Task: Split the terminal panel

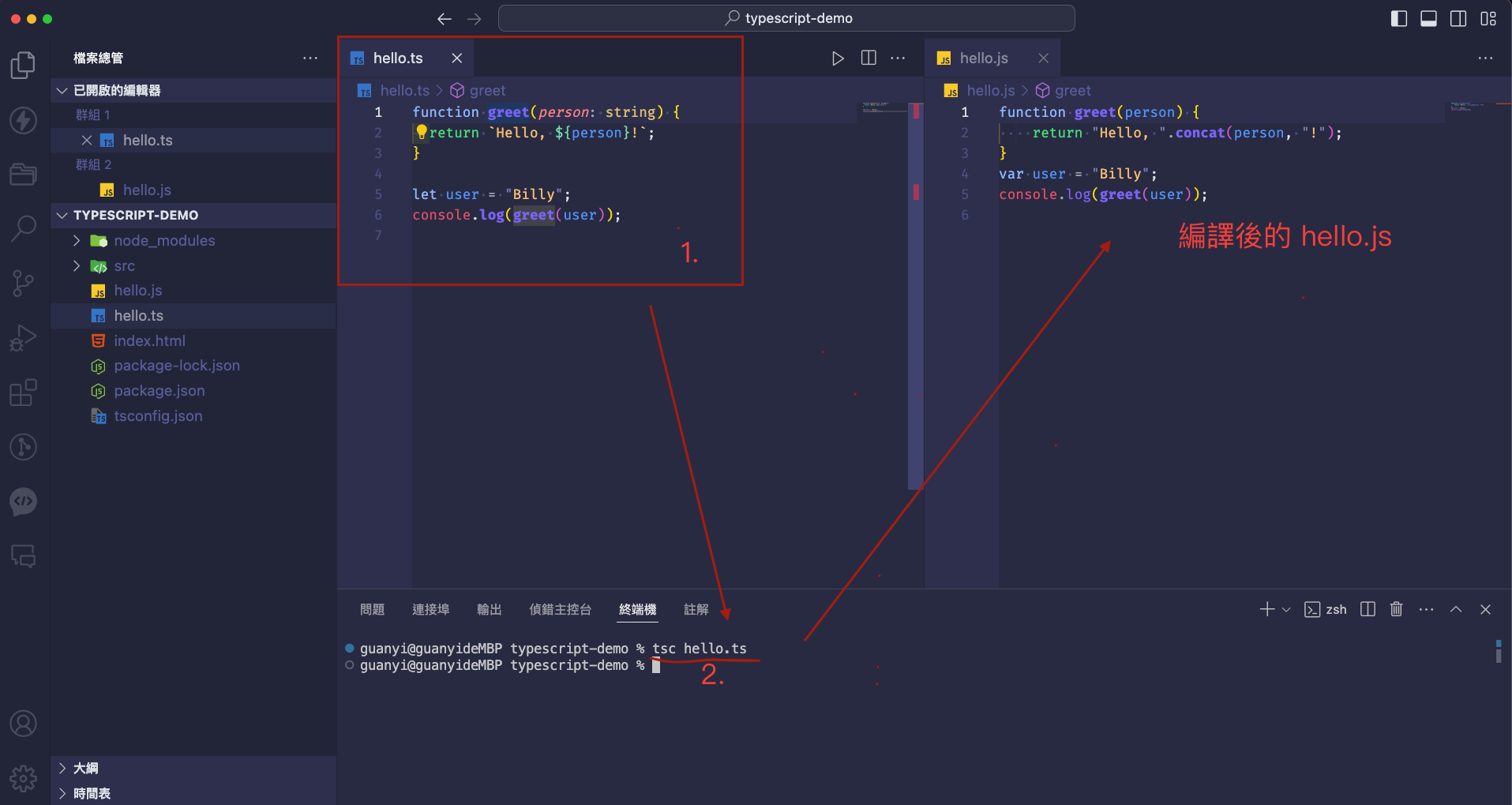Action: 1368,609
